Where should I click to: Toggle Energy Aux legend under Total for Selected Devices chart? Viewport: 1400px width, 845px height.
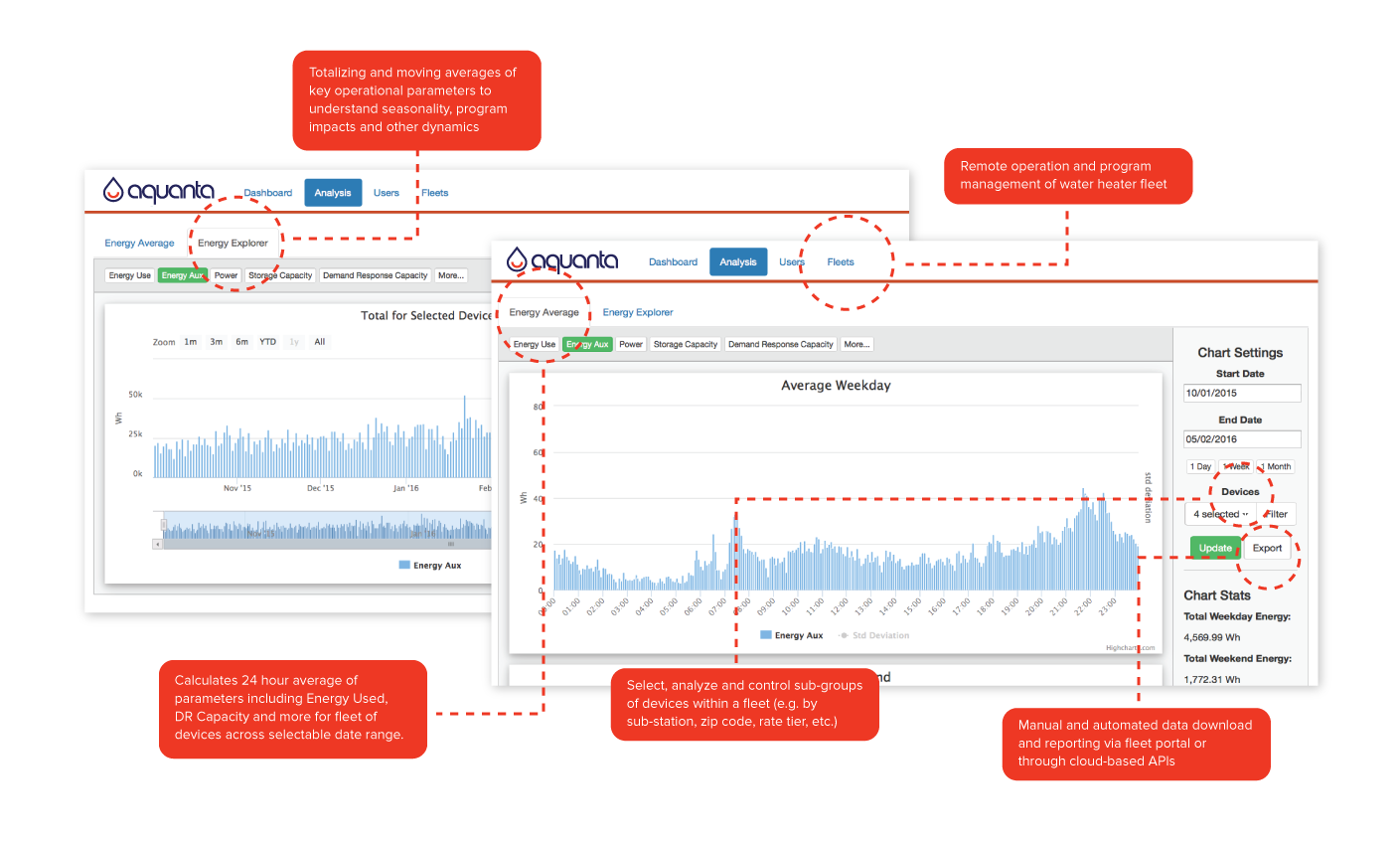(x=430, y=565)
